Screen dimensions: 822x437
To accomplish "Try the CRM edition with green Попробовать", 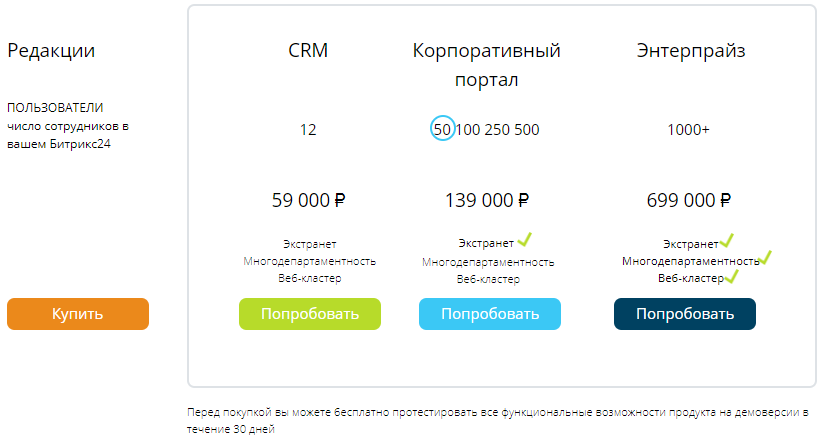I will 310,313.
